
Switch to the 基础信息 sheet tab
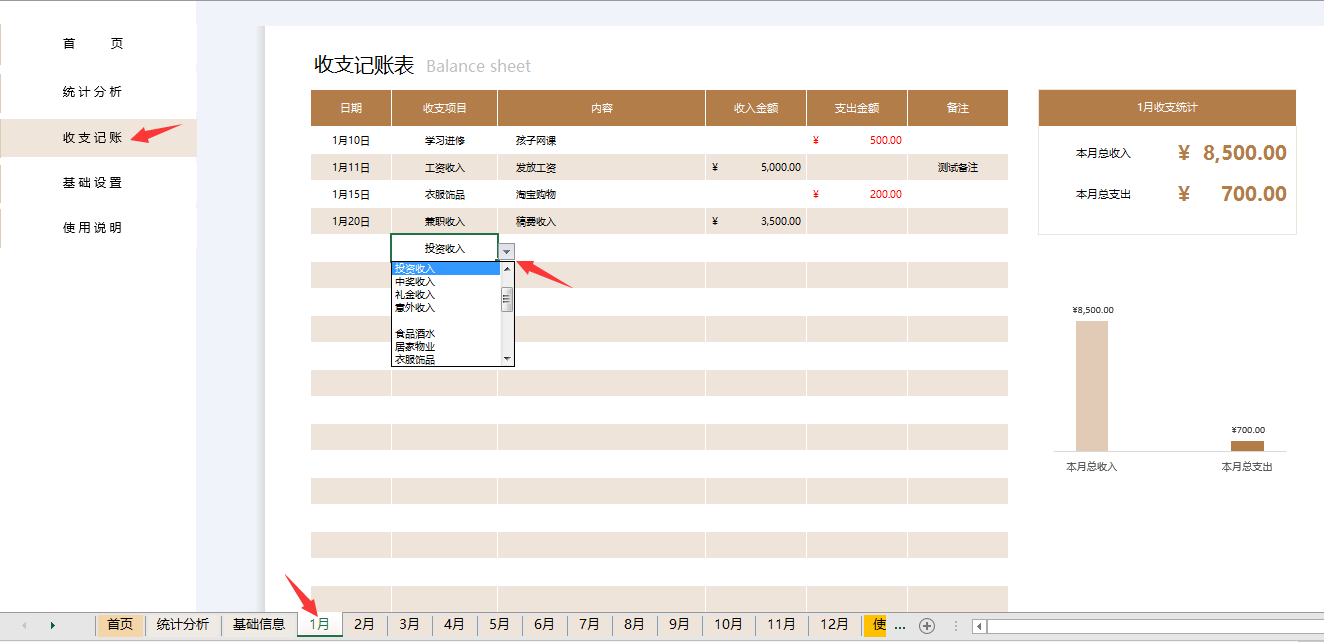point(259,624)
